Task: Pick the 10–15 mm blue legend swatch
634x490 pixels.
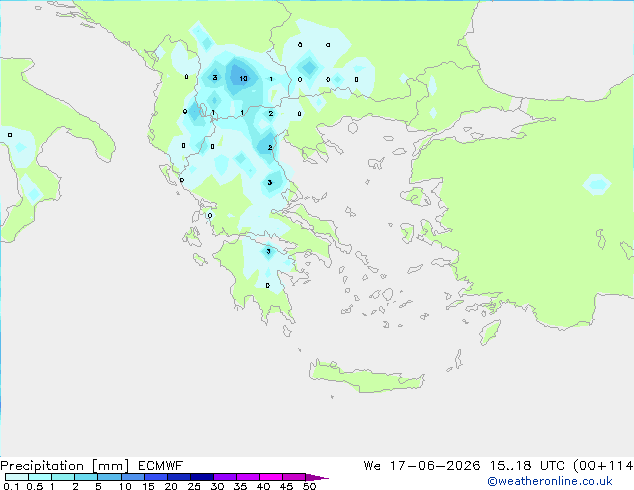Action: pos(132,477)
